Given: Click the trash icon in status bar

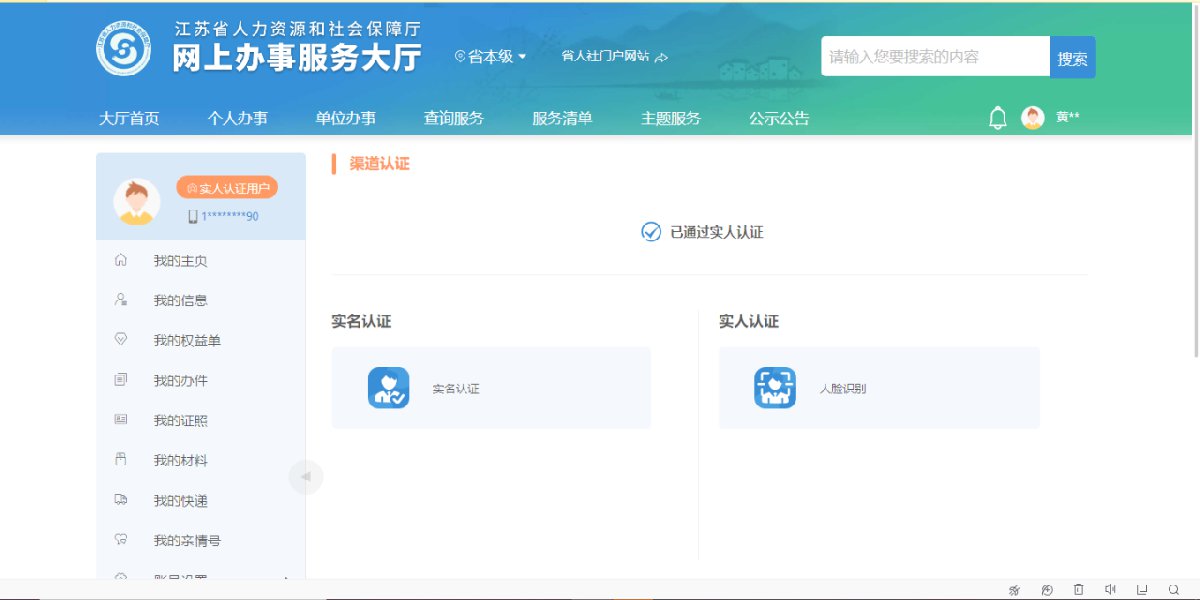Looking at the screenshot, I should coord(1078,590).
